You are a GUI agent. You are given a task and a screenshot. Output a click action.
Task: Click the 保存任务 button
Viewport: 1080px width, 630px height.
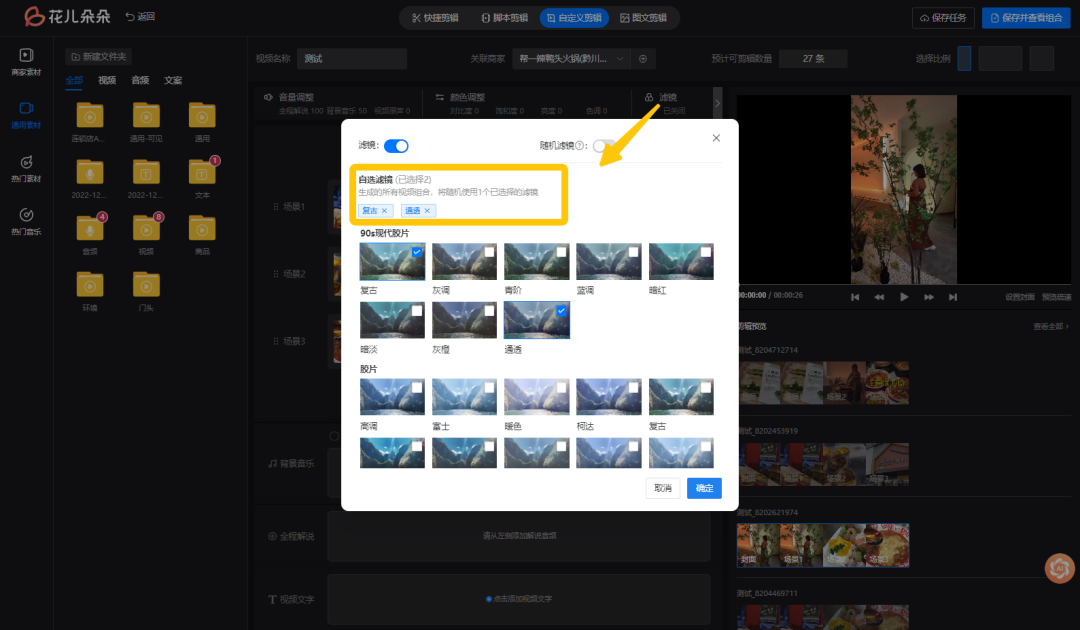(943, 18)
